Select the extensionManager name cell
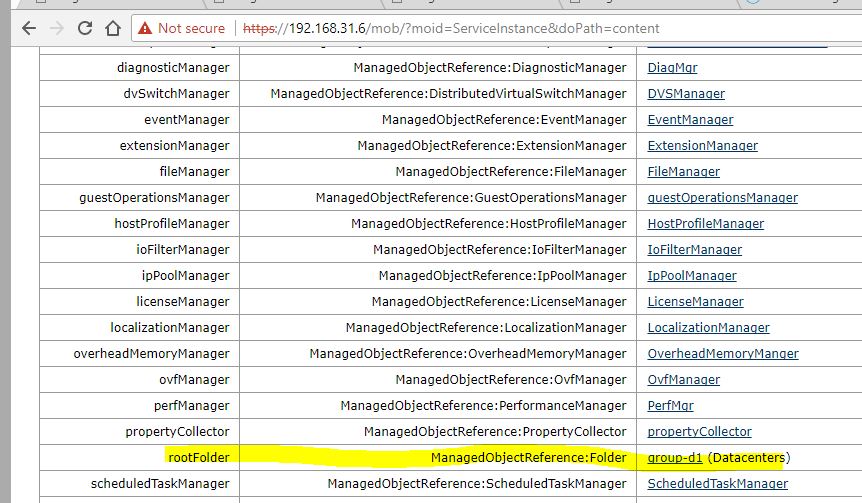The image size is (862, 503). tap(140, 146)
